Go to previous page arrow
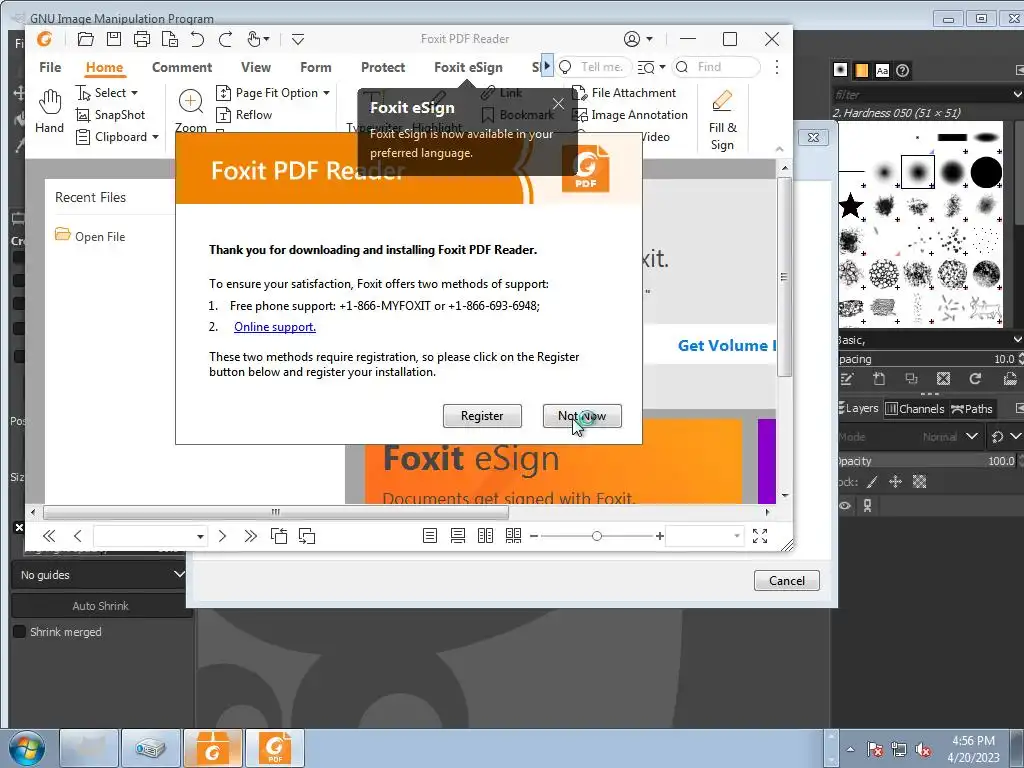The width and height of the screenshot is (1024, 768). point(78,536)
